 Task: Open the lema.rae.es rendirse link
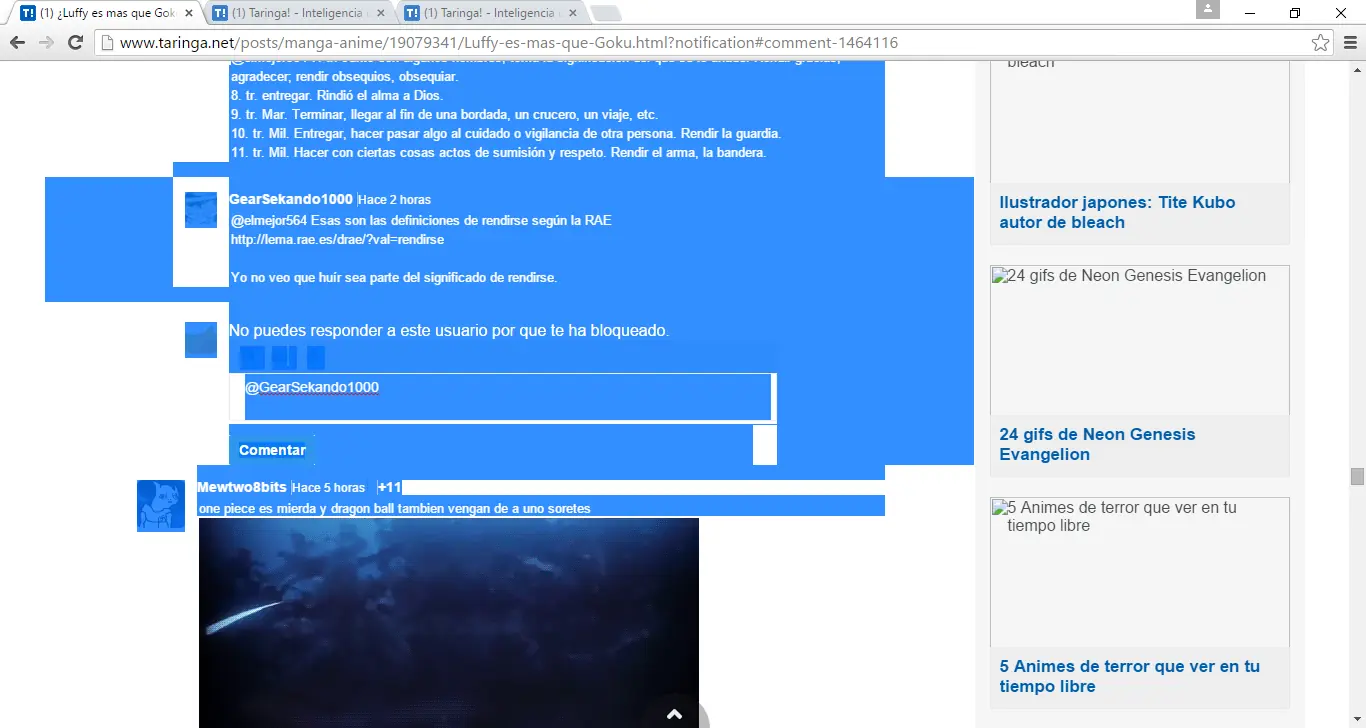337,240
